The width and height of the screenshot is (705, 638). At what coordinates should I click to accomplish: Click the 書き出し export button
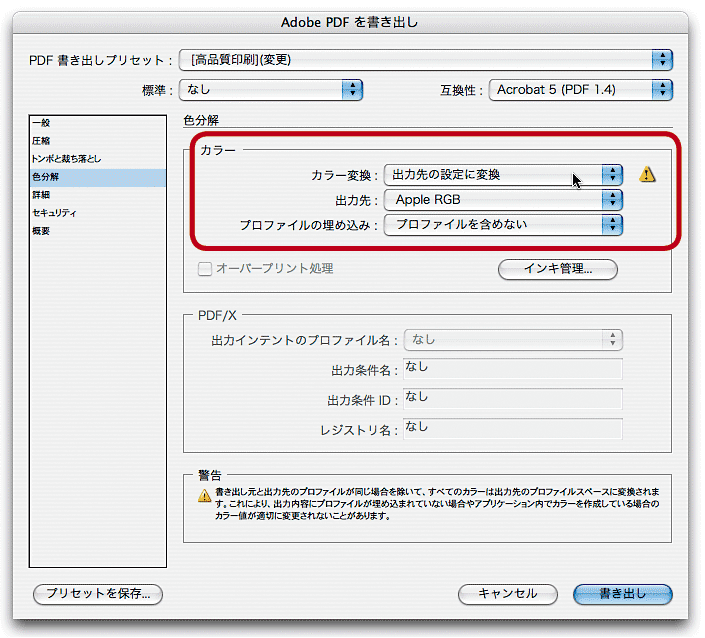click(623, 594)
